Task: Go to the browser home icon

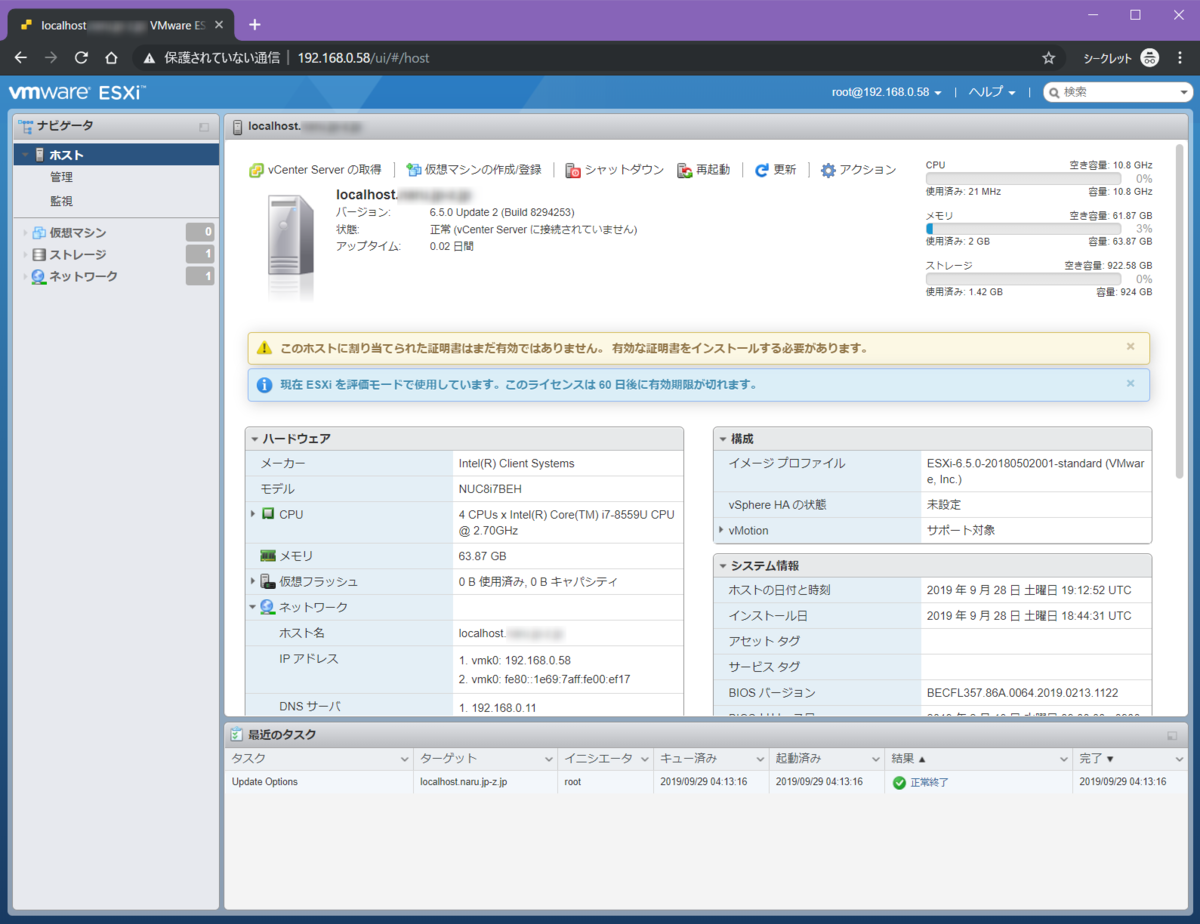Action: click(x=112, y=58)
